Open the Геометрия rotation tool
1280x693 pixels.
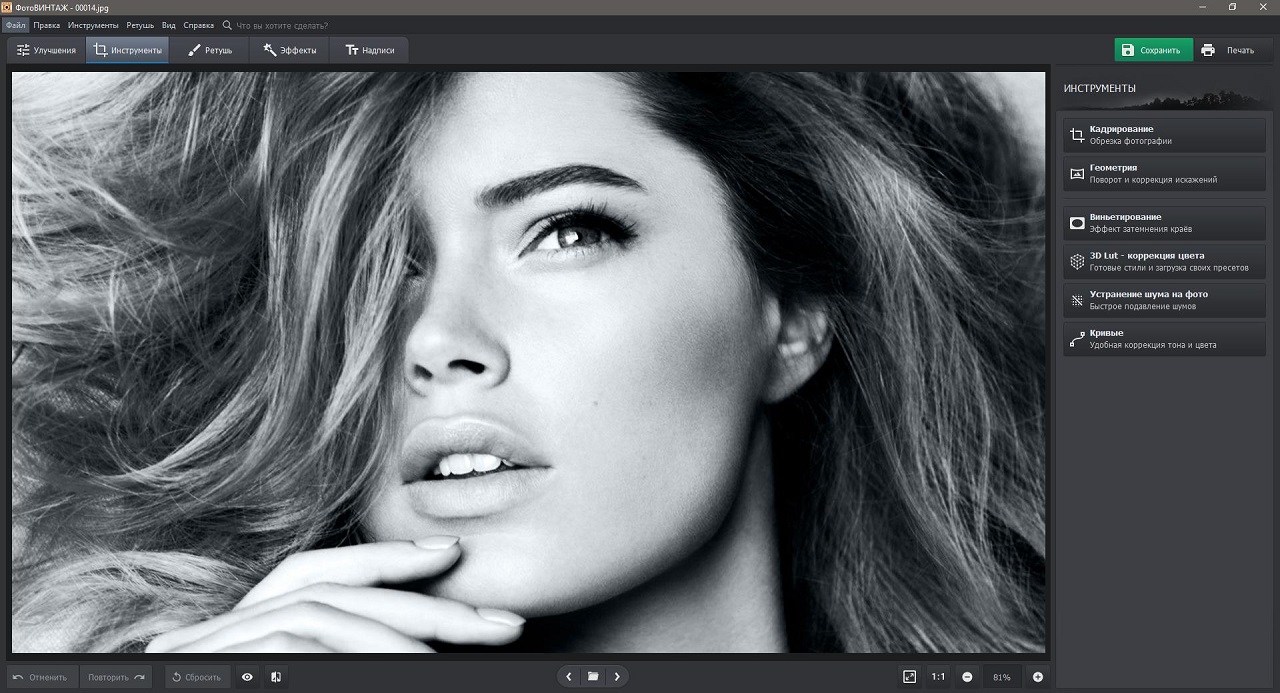pyautogui.click(x=1164, y=174)
